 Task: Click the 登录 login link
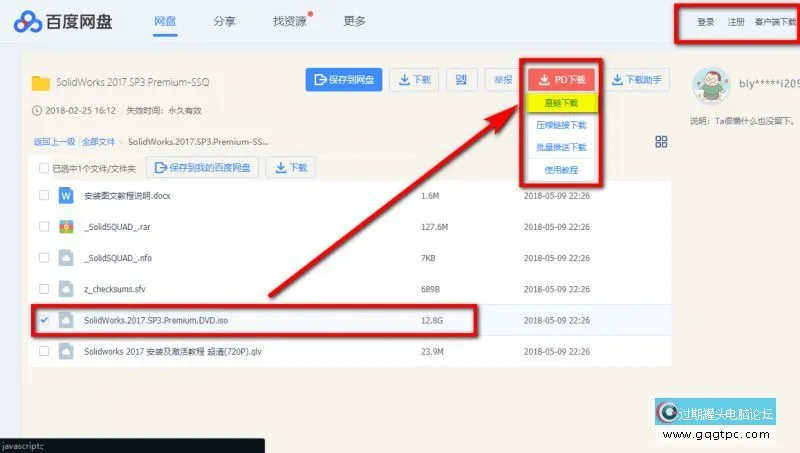705,21
